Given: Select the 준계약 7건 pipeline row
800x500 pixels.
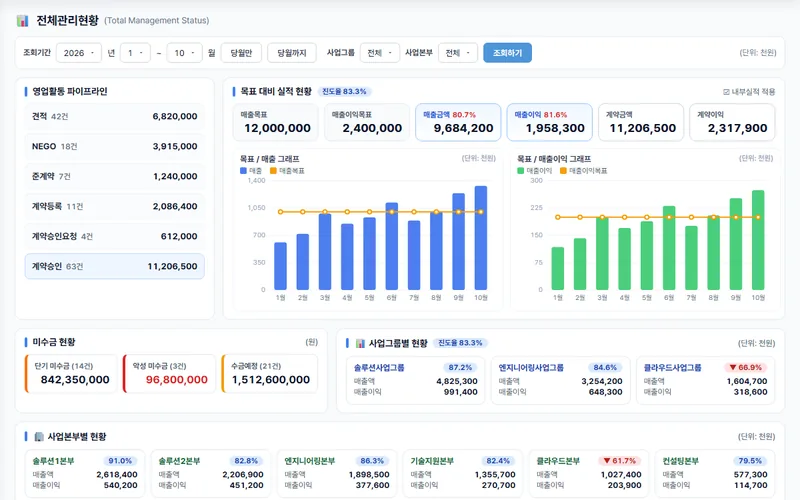Looking at the screenshot, I should (115, 177).
